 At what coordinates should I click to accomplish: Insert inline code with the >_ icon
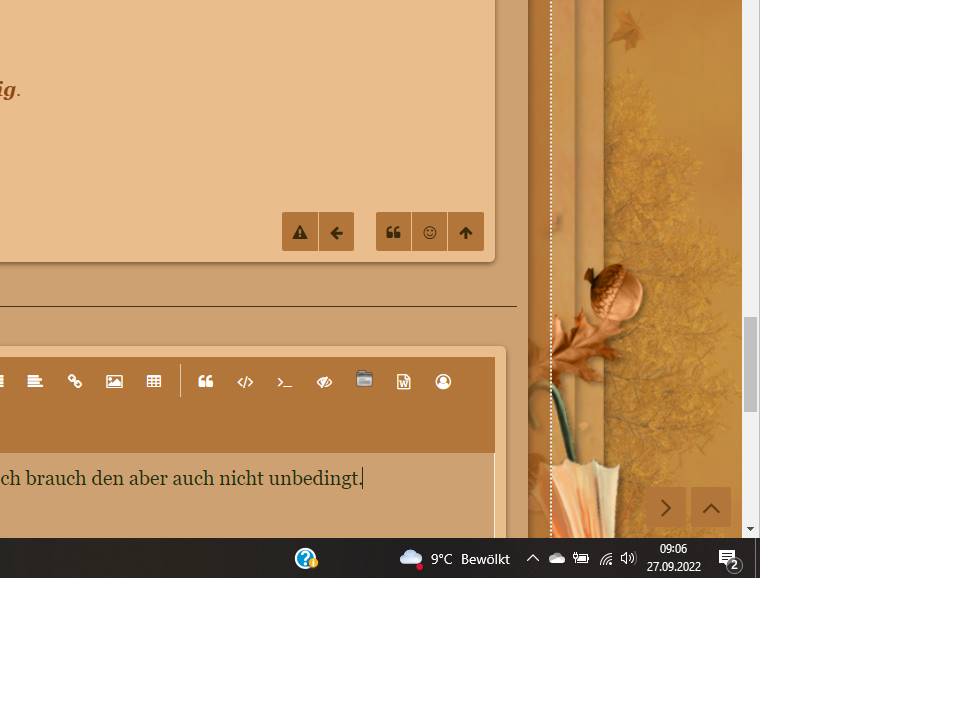(285, 381)
